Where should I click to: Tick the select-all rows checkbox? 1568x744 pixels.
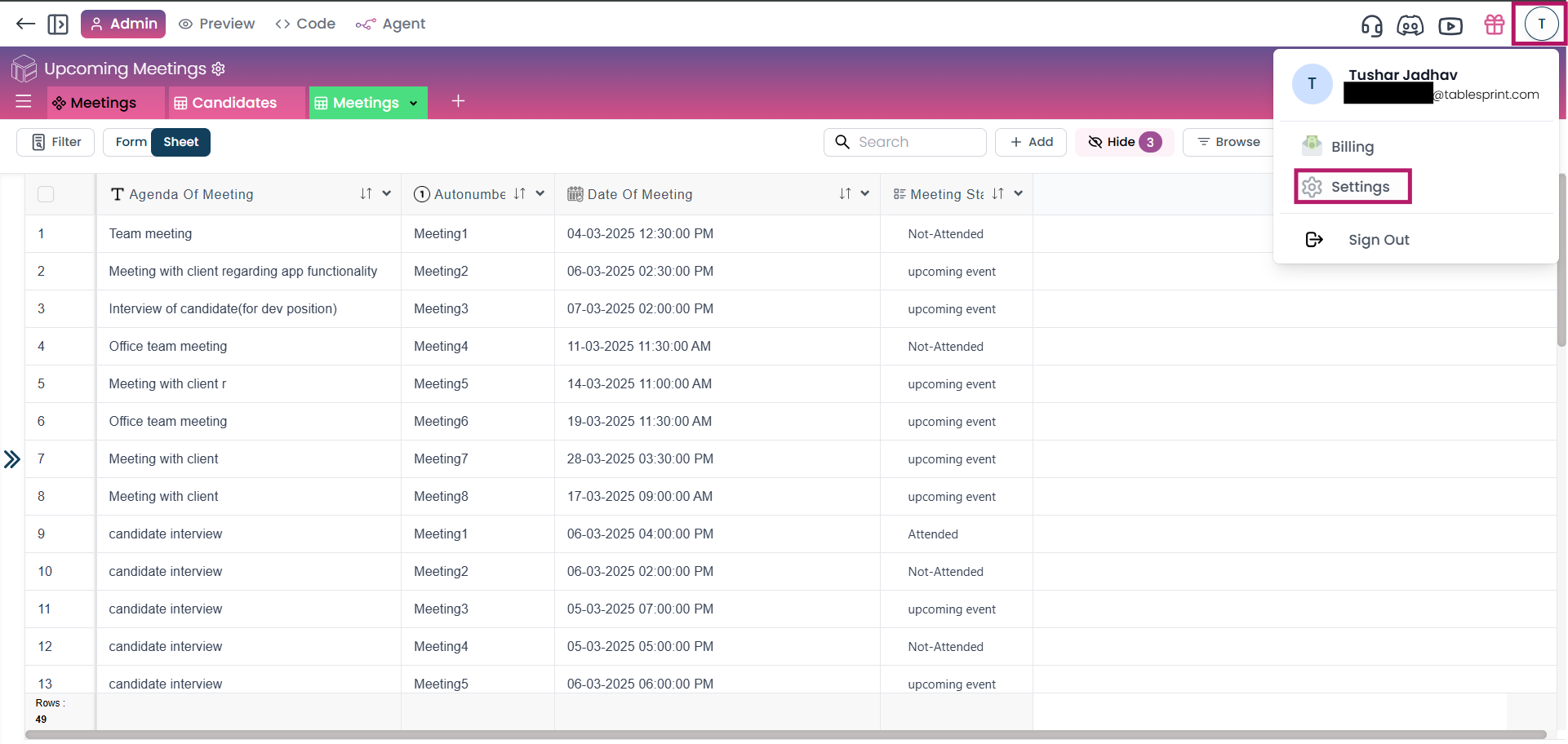click(46, 194)
